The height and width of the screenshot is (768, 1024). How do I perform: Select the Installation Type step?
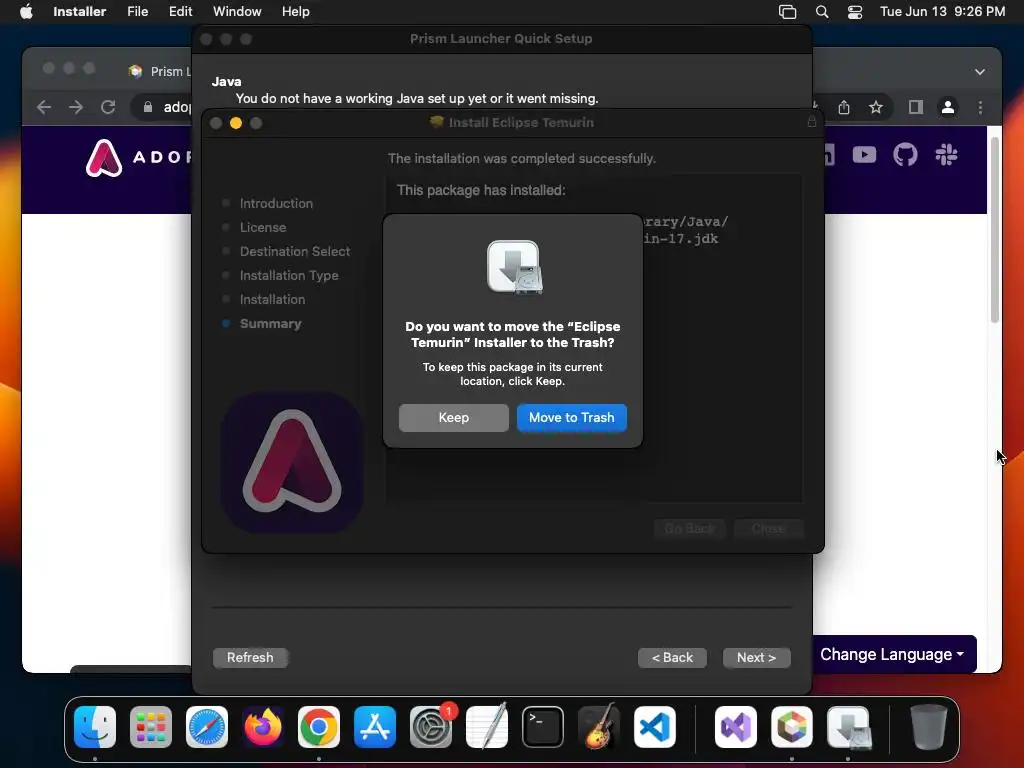(x=289, y=276)
